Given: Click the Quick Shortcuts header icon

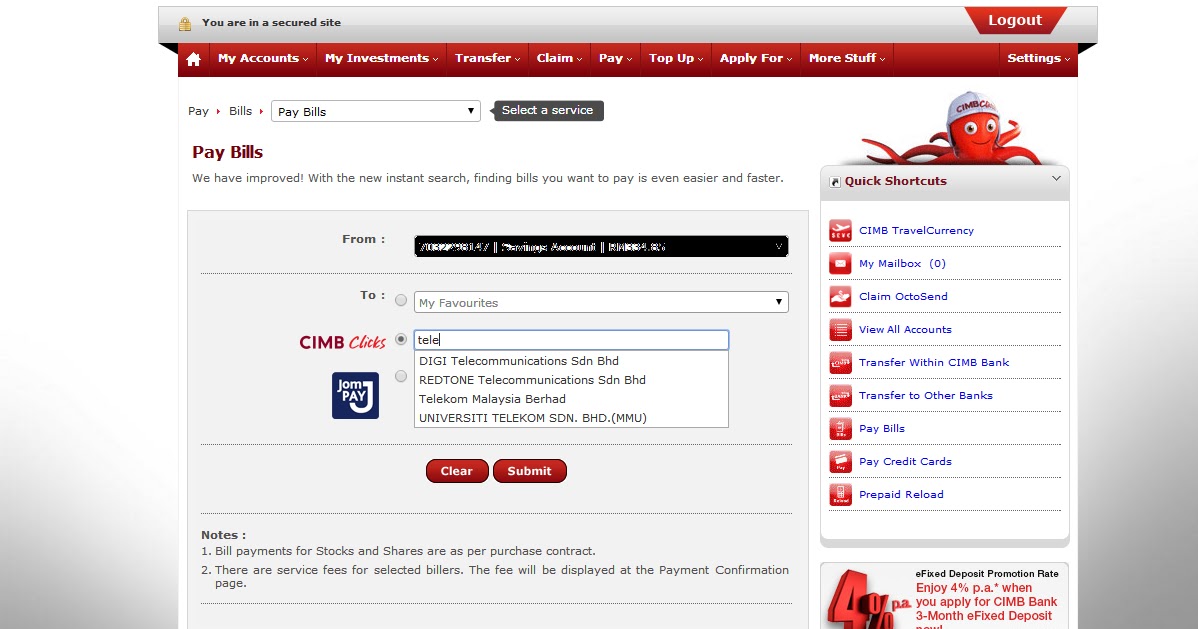Looking at the screenshot, I should pos(834,182).
